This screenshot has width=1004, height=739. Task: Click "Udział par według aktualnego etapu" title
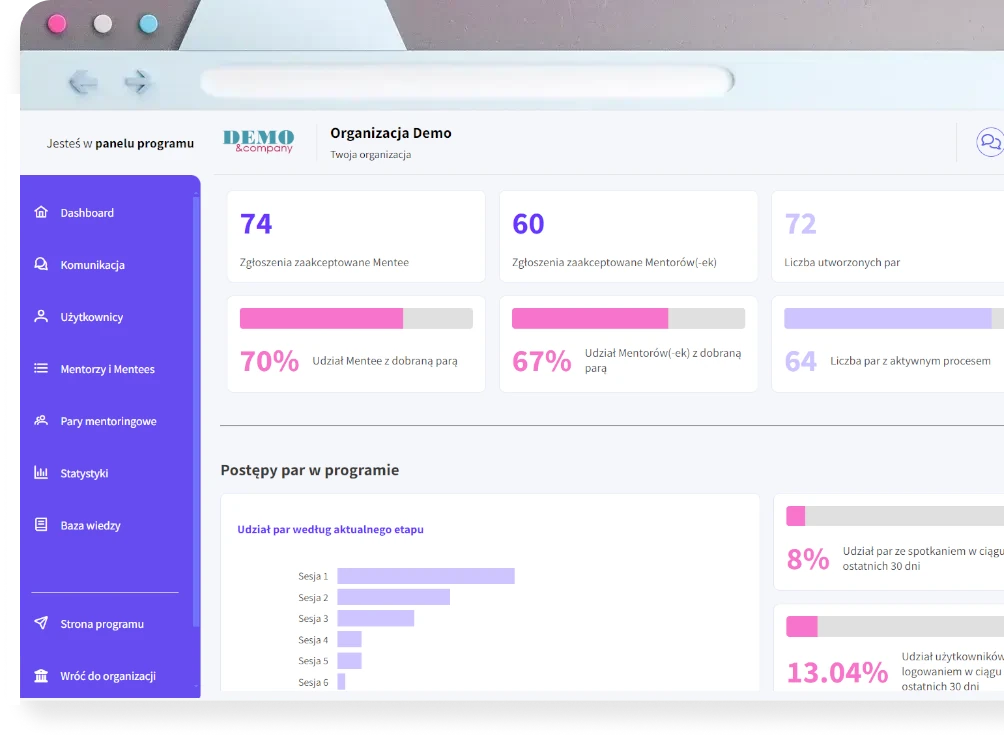click(330, 530)
